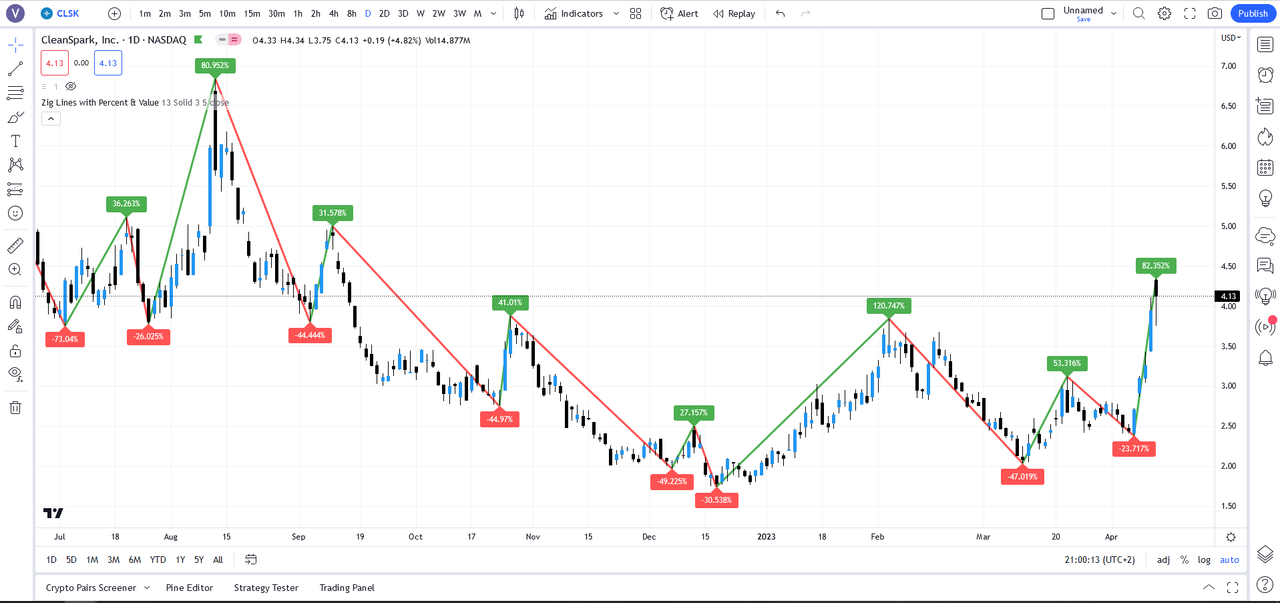
Task: Open the chart patterns tool
Action: 15,165
